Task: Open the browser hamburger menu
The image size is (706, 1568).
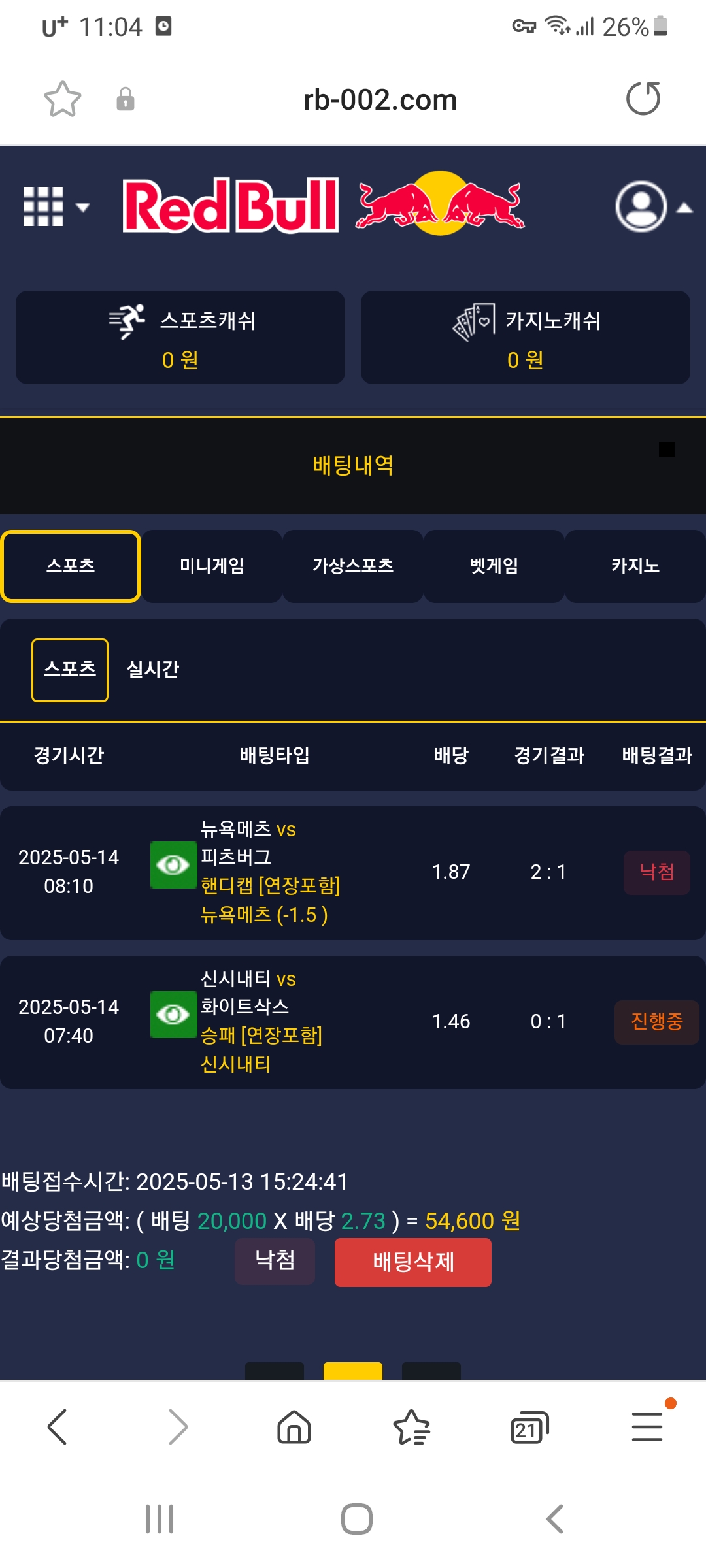Action: (x=647, y=1427)
